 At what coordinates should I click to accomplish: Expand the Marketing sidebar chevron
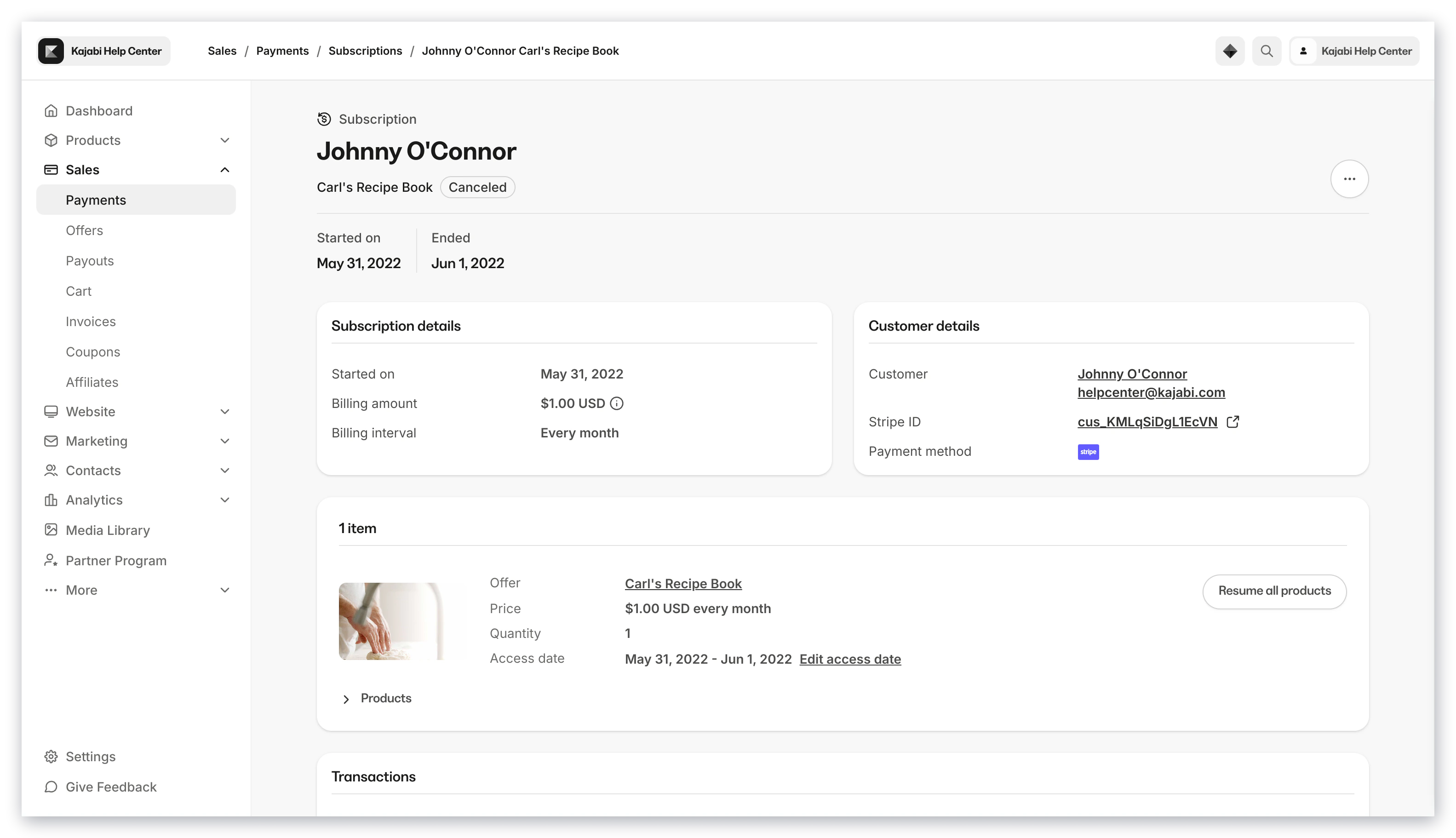[x=224, y=441]
